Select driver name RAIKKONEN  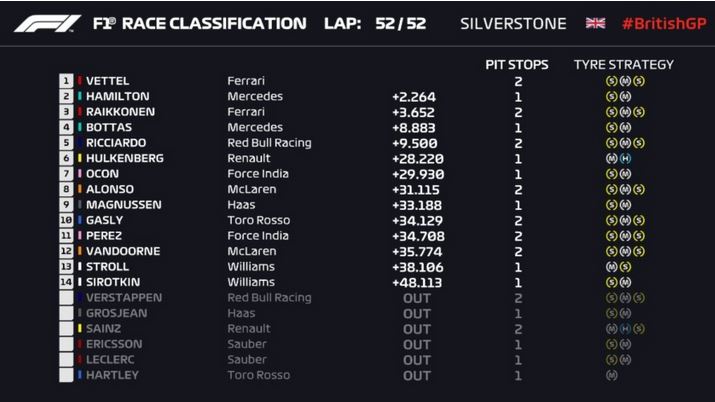click(120, 112)
